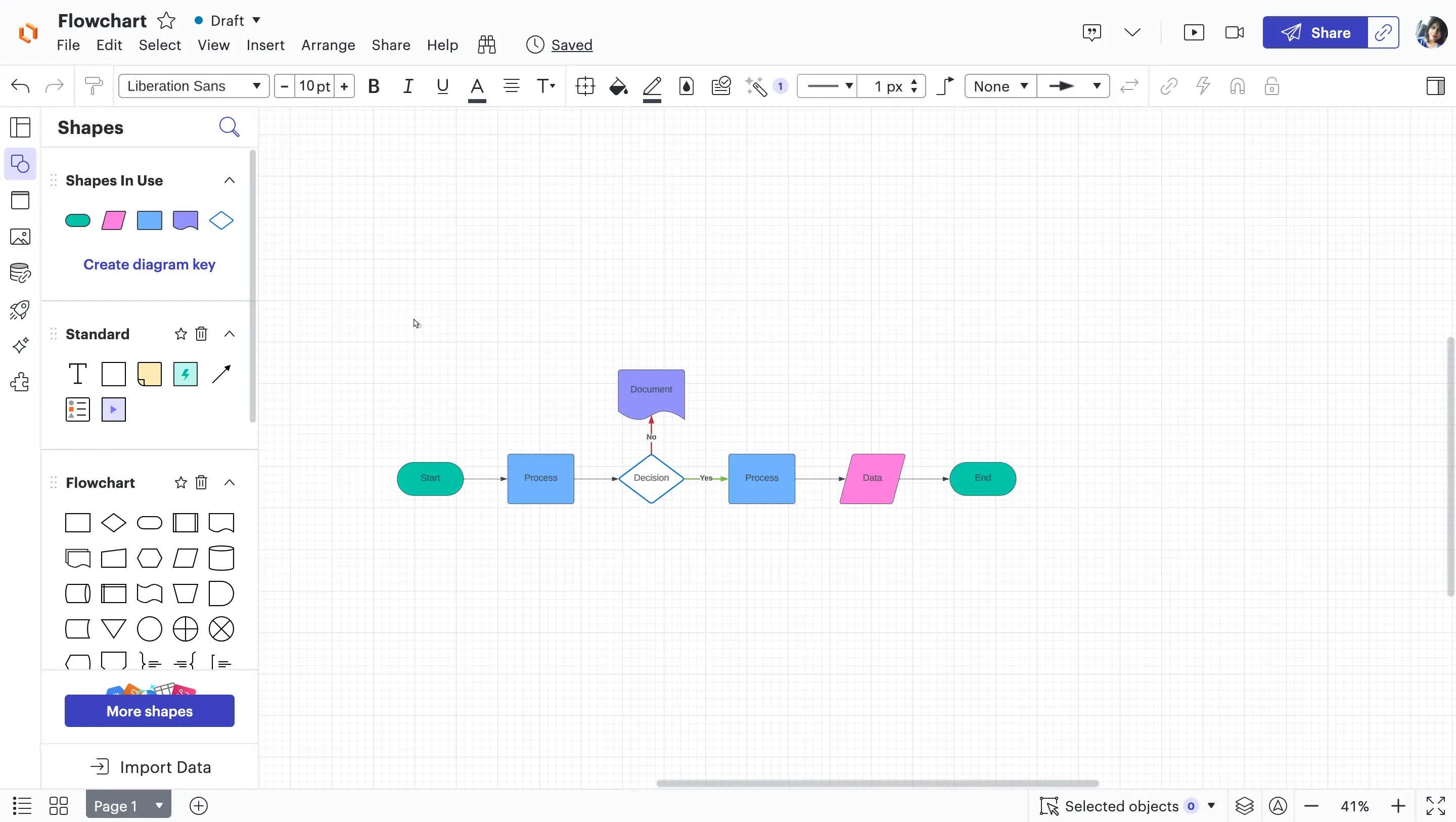Click the Help menu item
Viewport: 1456px width, 822px height.
pos(442,45)
